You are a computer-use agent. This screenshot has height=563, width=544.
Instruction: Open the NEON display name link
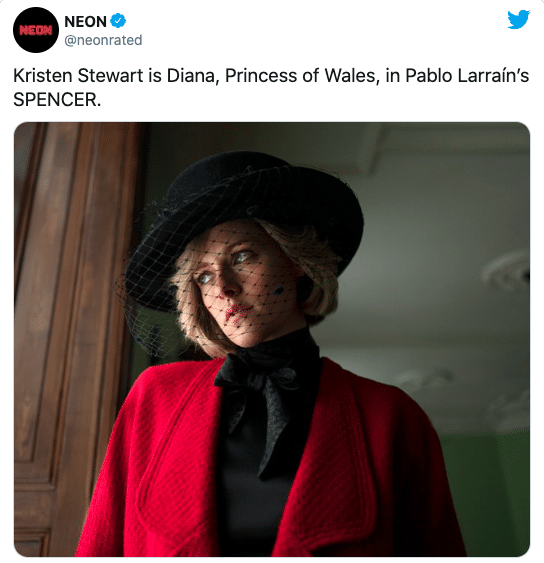click(x=85, y=22)
